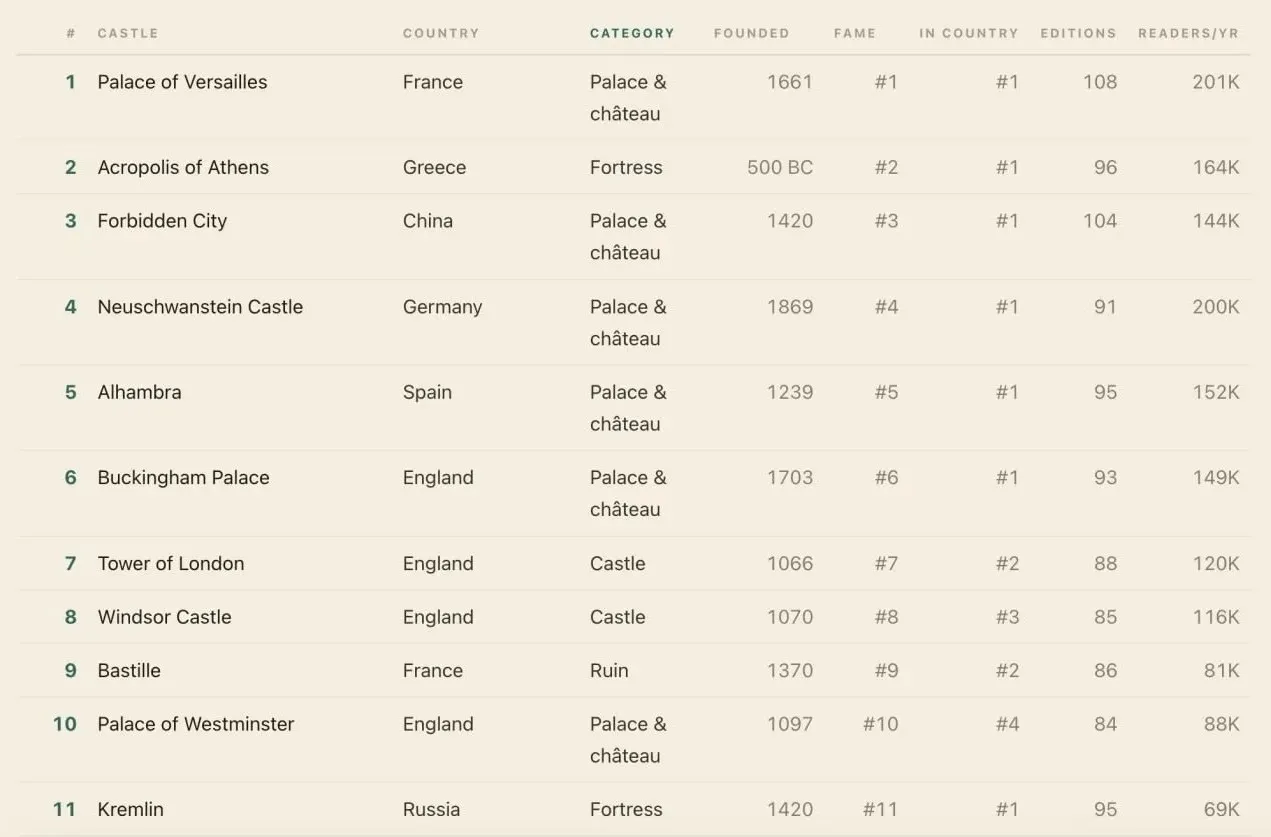This screenshot has width=1271, height=837.
Task: Sort by the Readers/Yr column header
Action: 1188,33
